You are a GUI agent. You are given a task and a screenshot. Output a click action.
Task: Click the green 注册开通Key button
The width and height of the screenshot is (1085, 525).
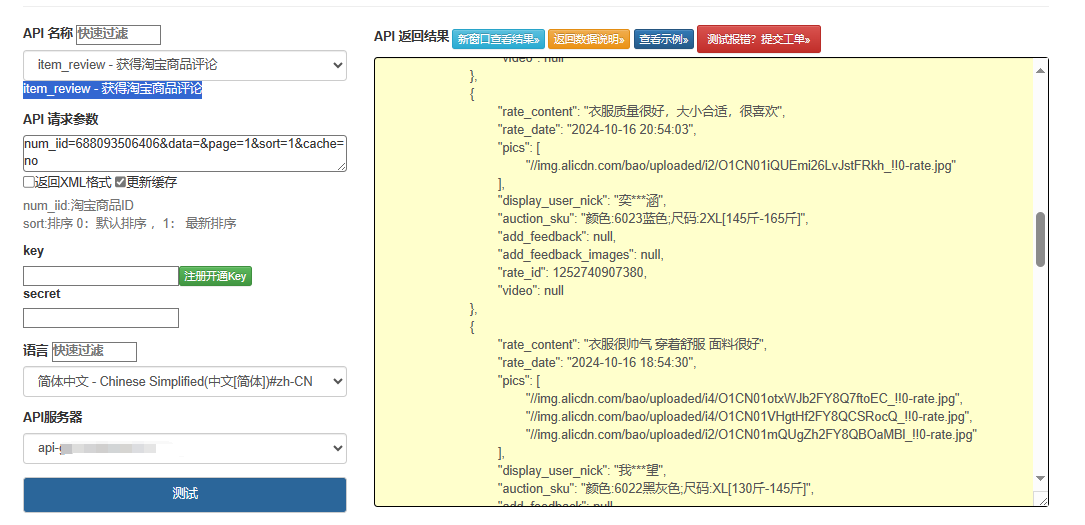(x=215, y=276)
